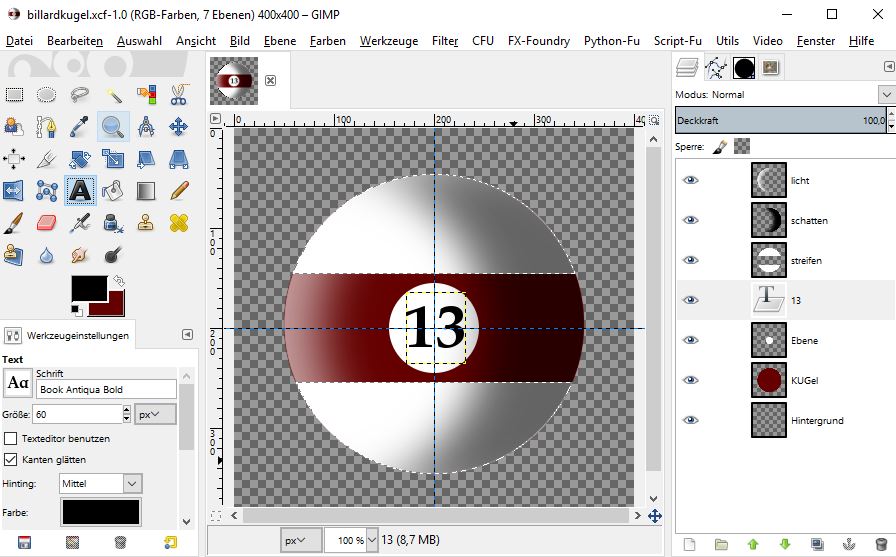Image resolution: width=896 pixels, height=557 pixels.
Task: Pick the Eraser tool
Action: 47,222
